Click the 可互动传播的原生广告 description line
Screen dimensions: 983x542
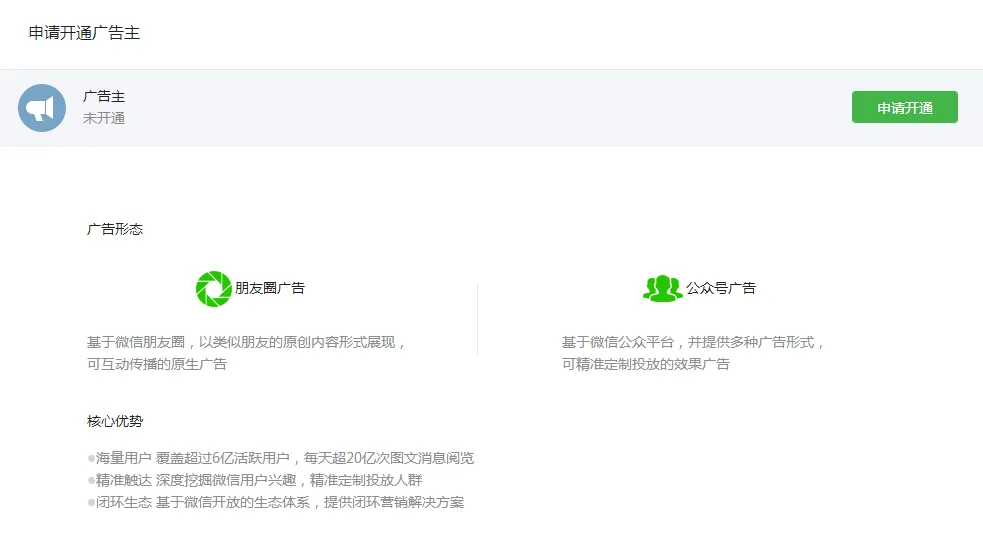tap(157, 364)
